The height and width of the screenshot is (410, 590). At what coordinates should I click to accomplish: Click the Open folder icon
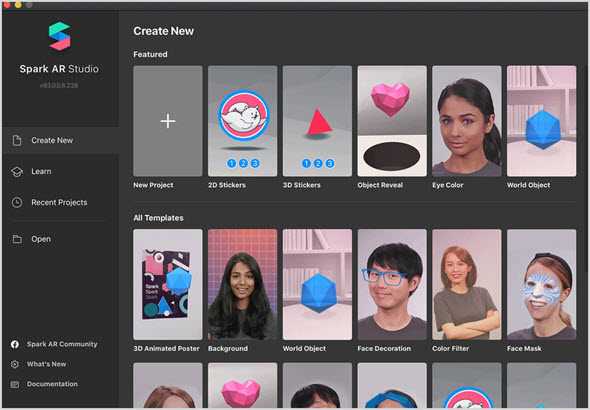pos(17,239)
